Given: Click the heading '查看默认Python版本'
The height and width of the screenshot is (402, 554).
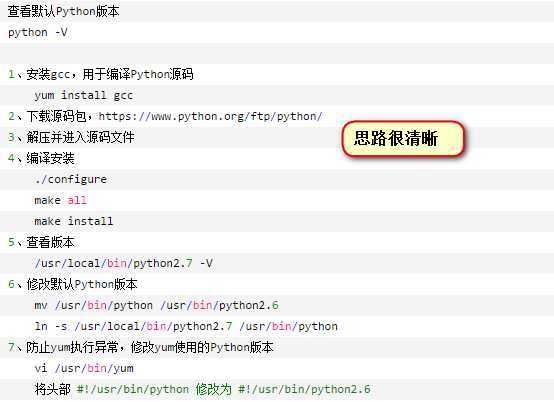Looking at the screenshot, I should coord(64,11).
